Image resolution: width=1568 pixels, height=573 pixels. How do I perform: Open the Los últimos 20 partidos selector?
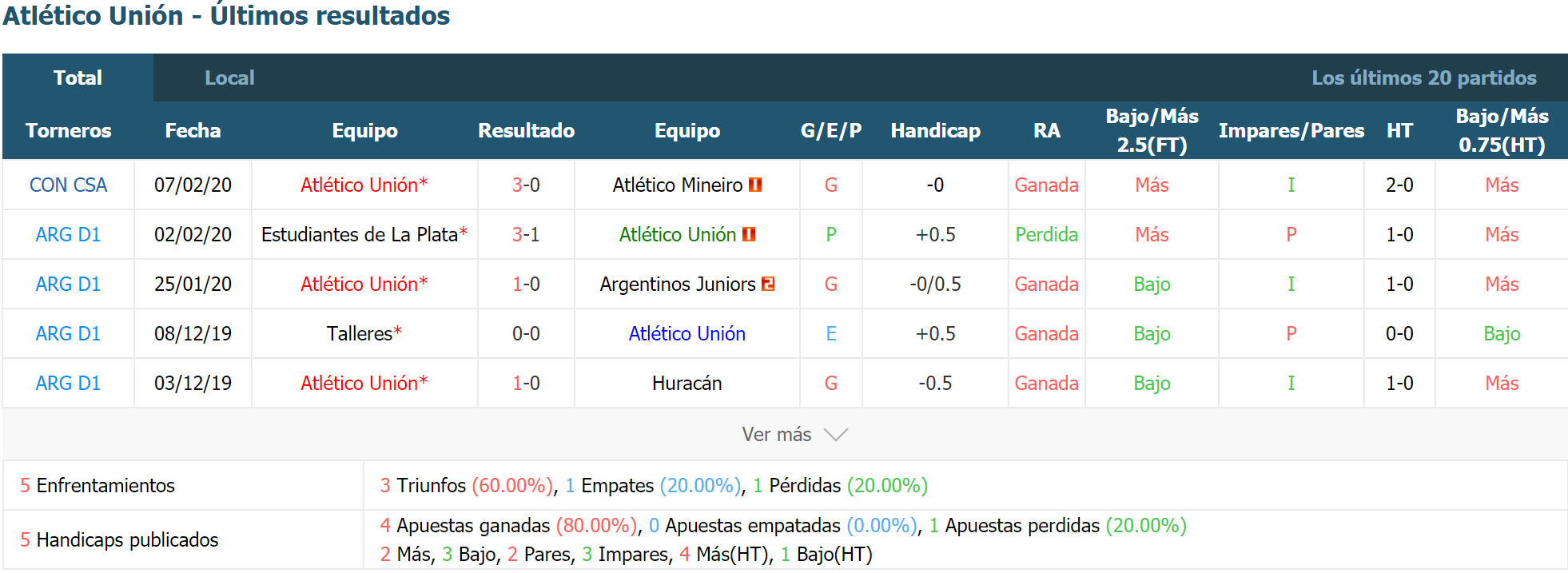pos(1423,78)
